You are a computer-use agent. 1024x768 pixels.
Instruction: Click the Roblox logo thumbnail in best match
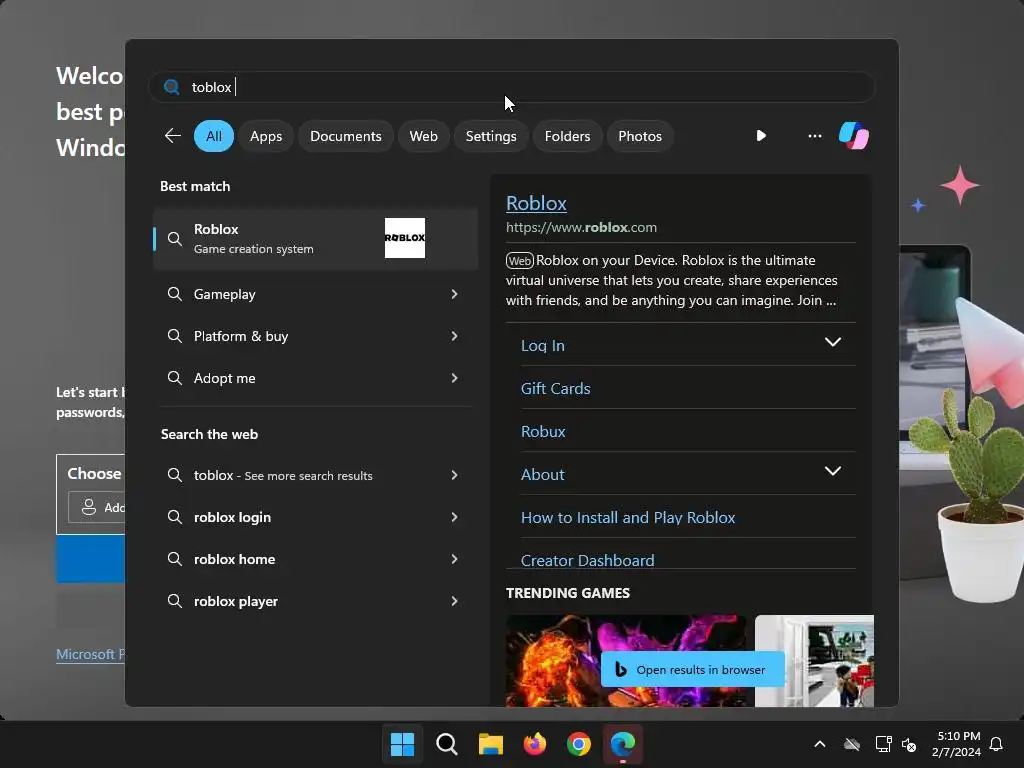pos(405,238)
